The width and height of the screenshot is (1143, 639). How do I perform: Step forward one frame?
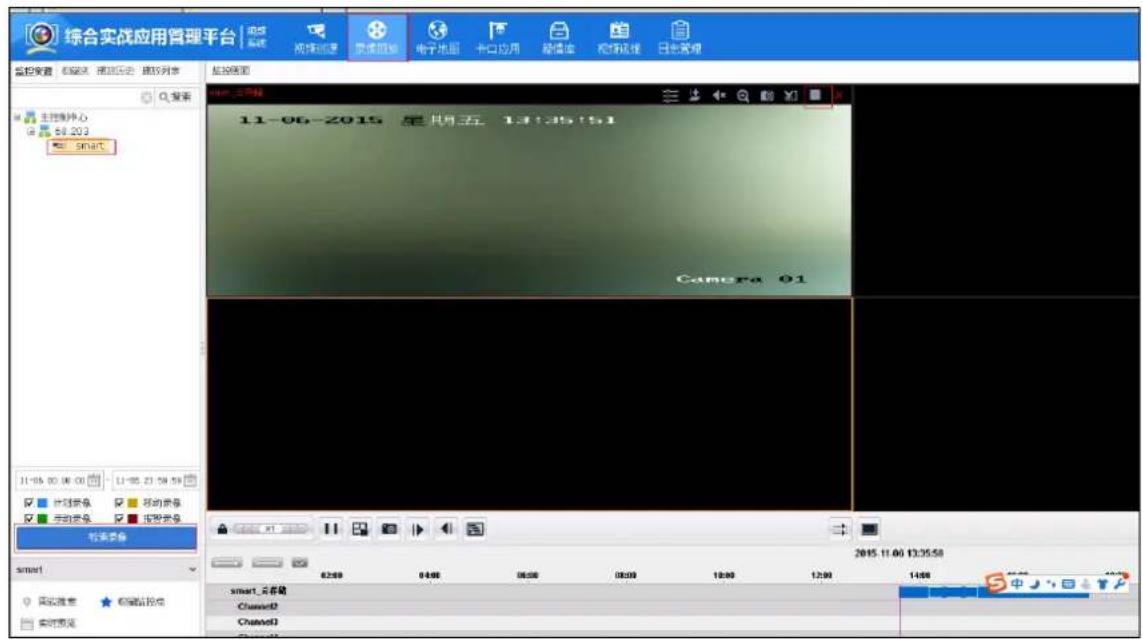click(418, 530)
